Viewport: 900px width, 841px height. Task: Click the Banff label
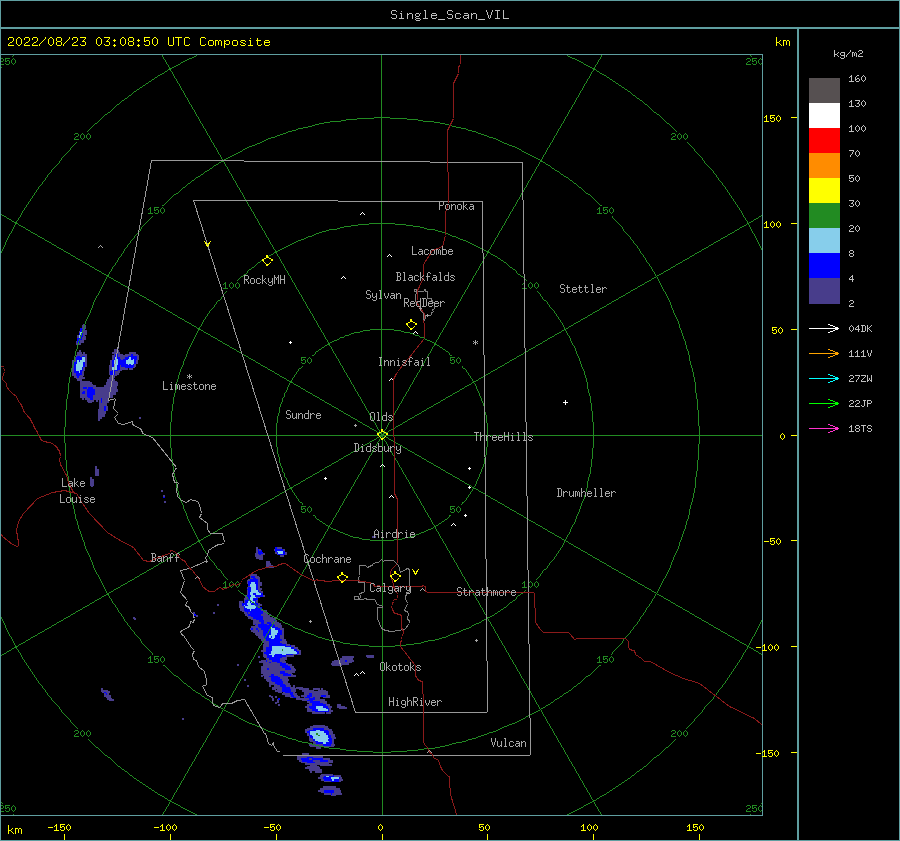click(x=165, y=557)
